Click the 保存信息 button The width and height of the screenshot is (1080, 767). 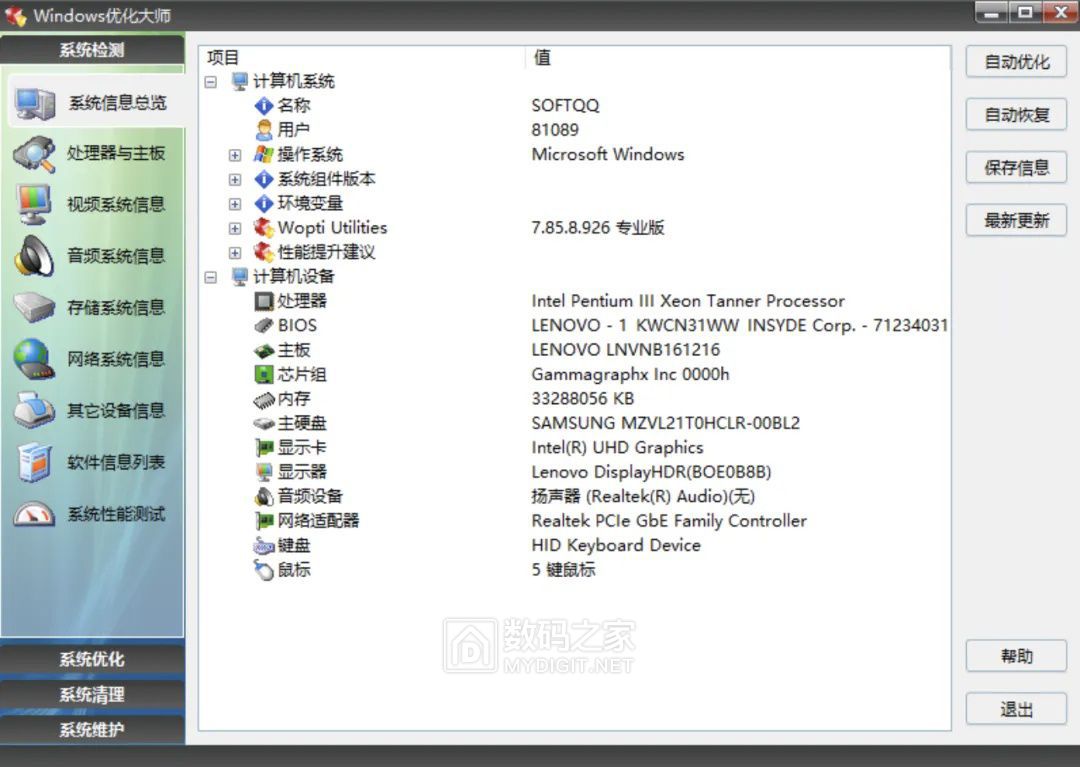(x=1017, y=167)
